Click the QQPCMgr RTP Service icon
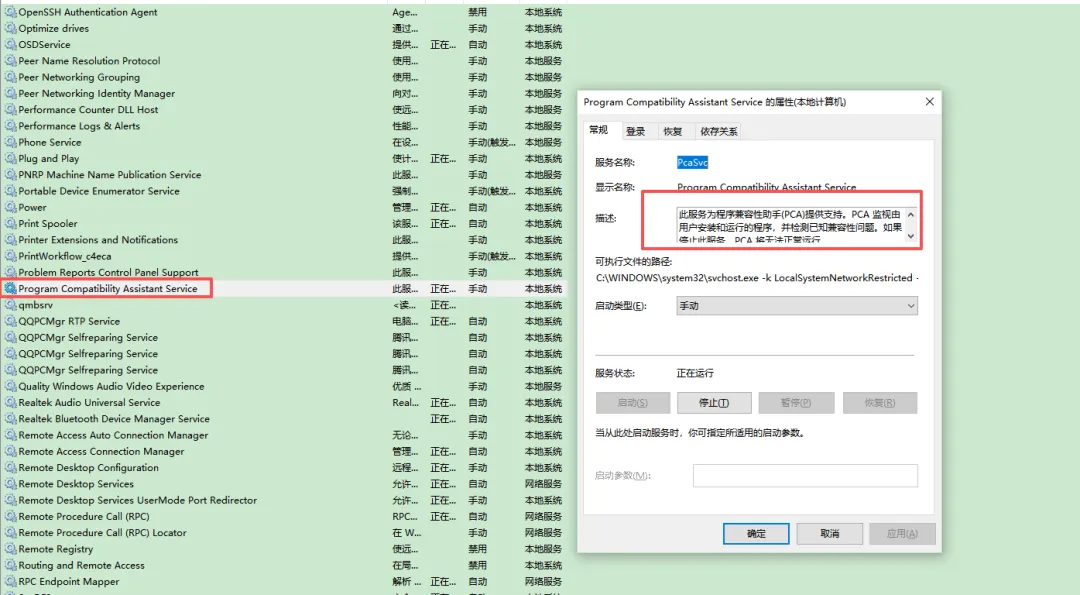This screenshot has width=1080, height=595. click(10, 320)
